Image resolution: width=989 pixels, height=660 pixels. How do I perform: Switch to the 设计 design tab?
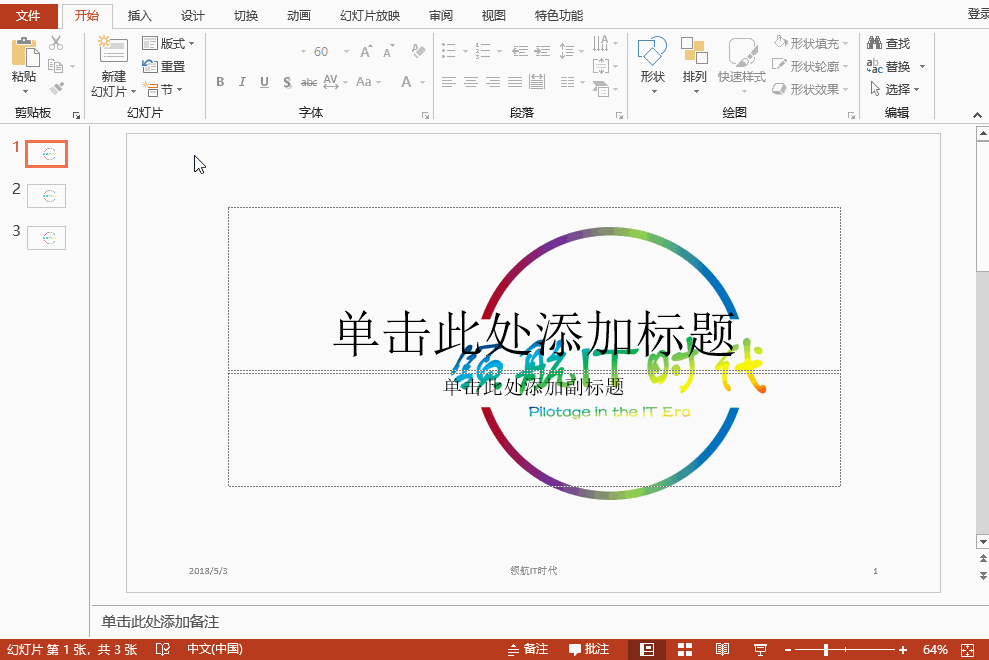coord(192,16)
